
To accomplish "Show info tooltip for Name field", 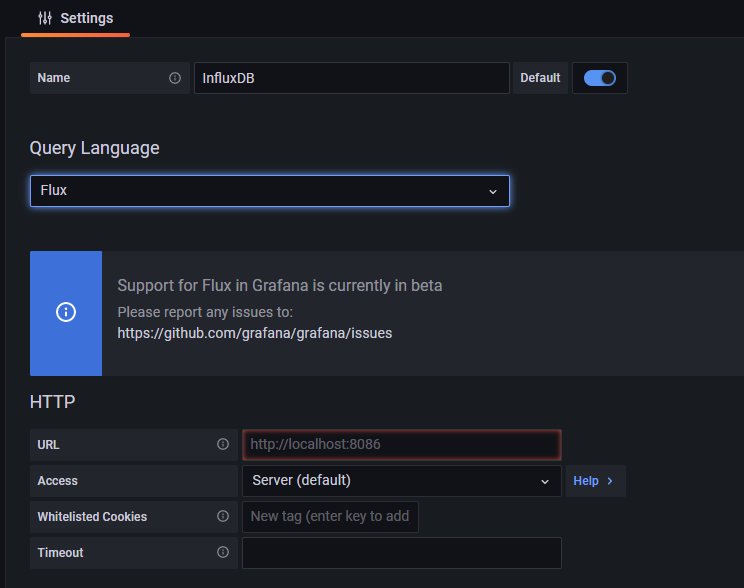I will (x=175, y=78).
